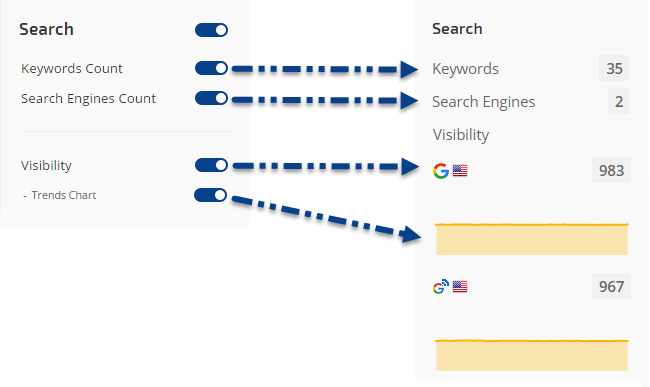The image size is (650, 387).
Task: Open the first visibility trends chart
Action: [532, 239]
